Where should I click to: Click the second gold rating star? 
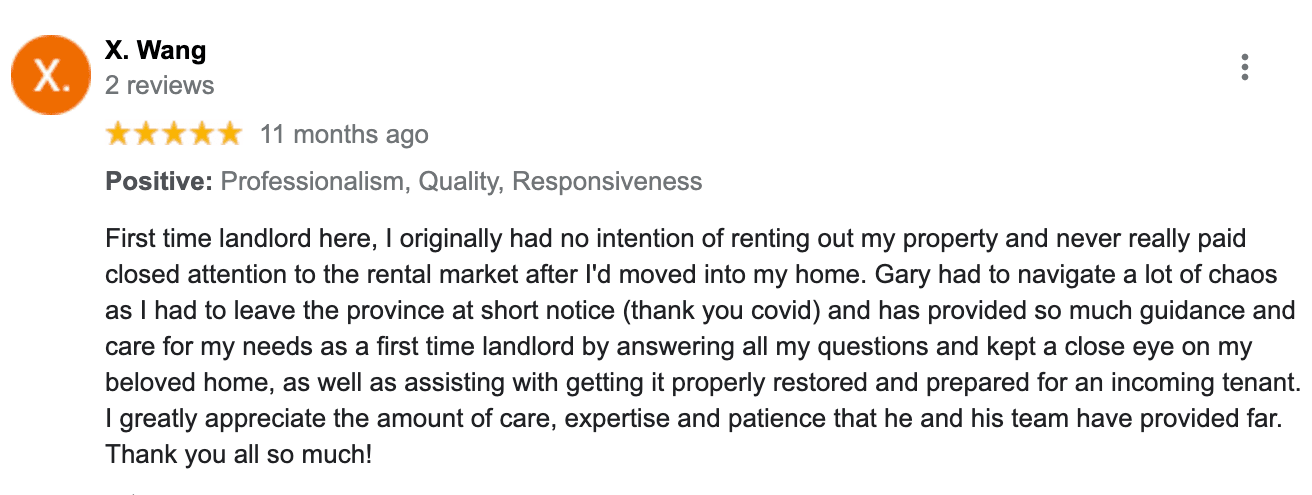[146, 134]
